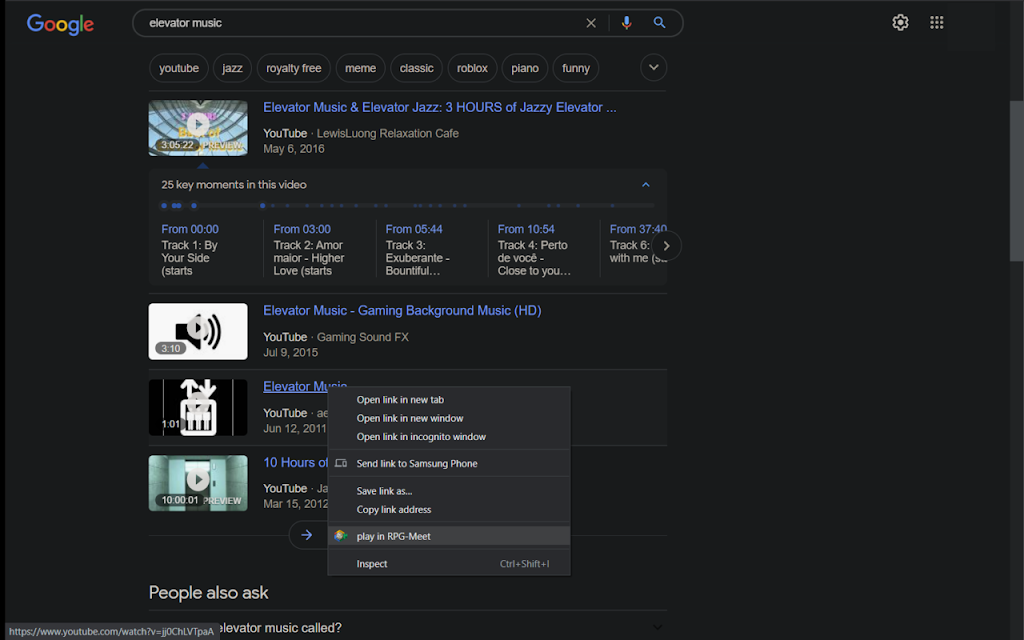Submit search with magnifying glass icon
1024x640 pixels.
click(660, 23)
